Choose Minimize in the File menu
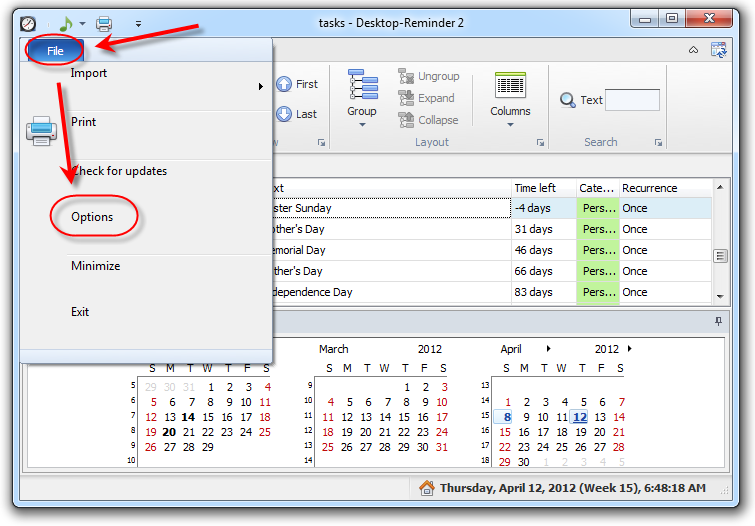 point(96,266)
